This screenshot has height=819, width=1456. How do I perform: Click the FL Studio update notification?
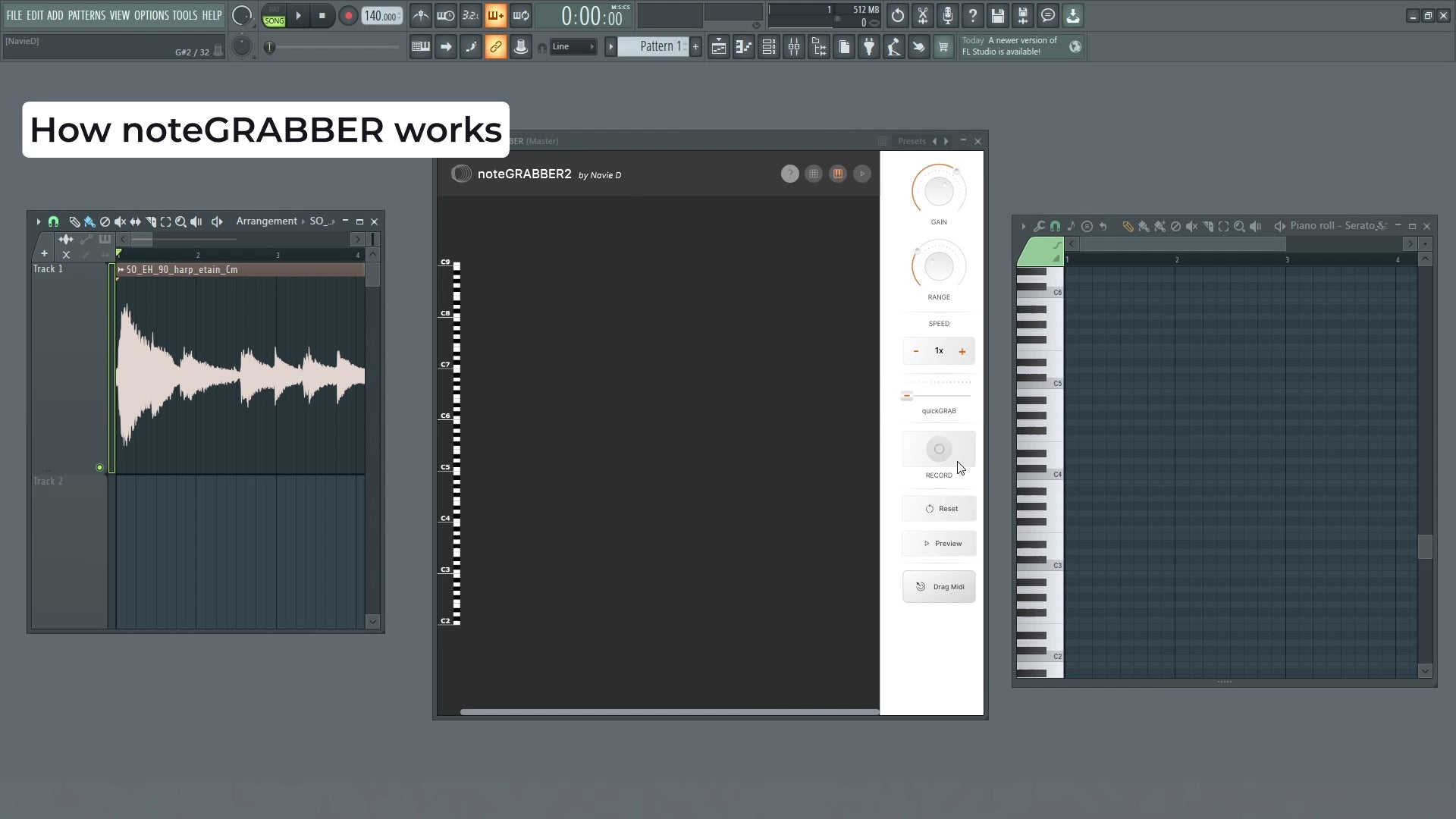pyautogui.click(x=1021, y=46)
